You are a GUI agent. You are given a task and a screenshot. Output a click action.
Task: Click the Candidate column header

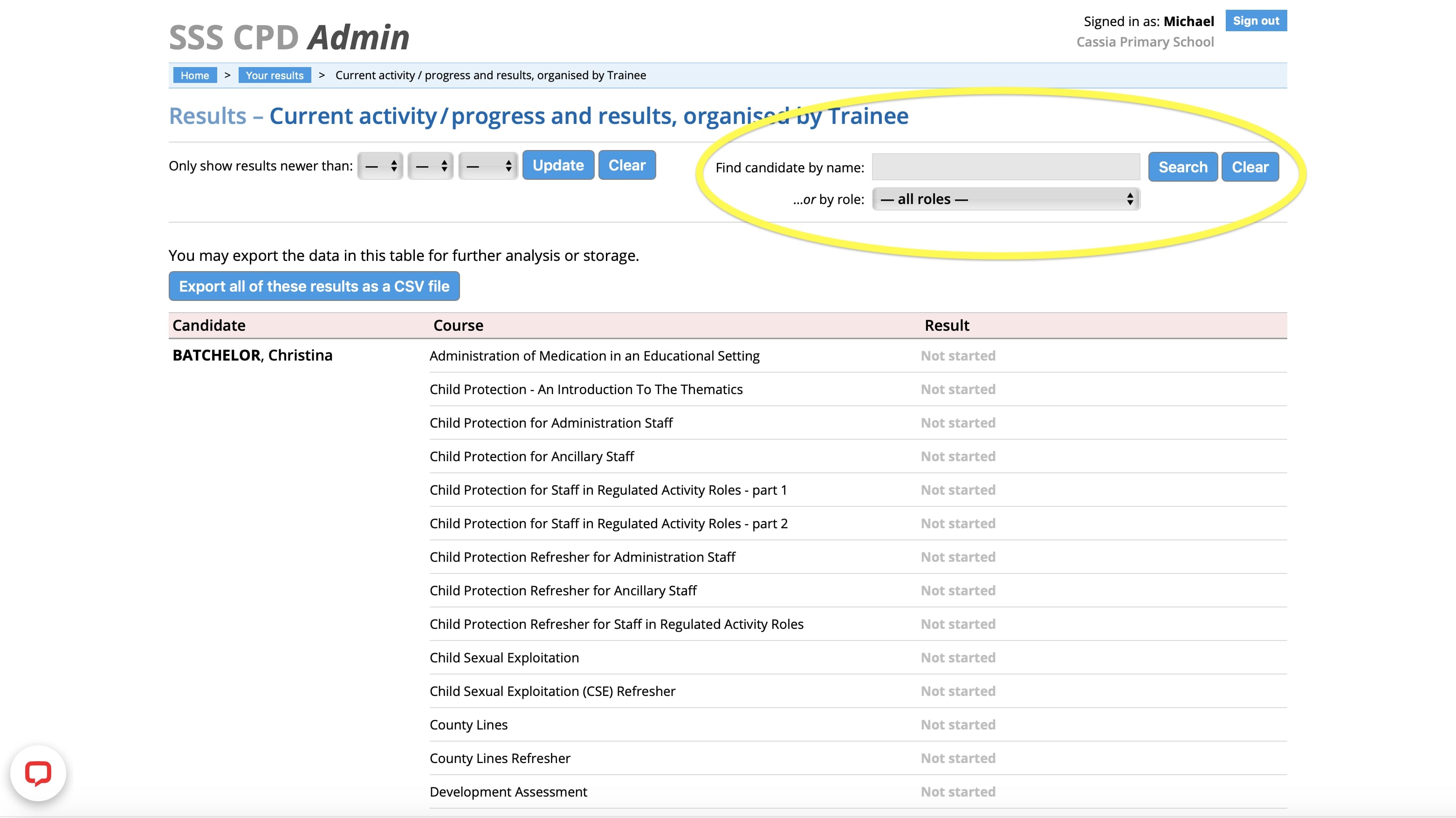208,326
